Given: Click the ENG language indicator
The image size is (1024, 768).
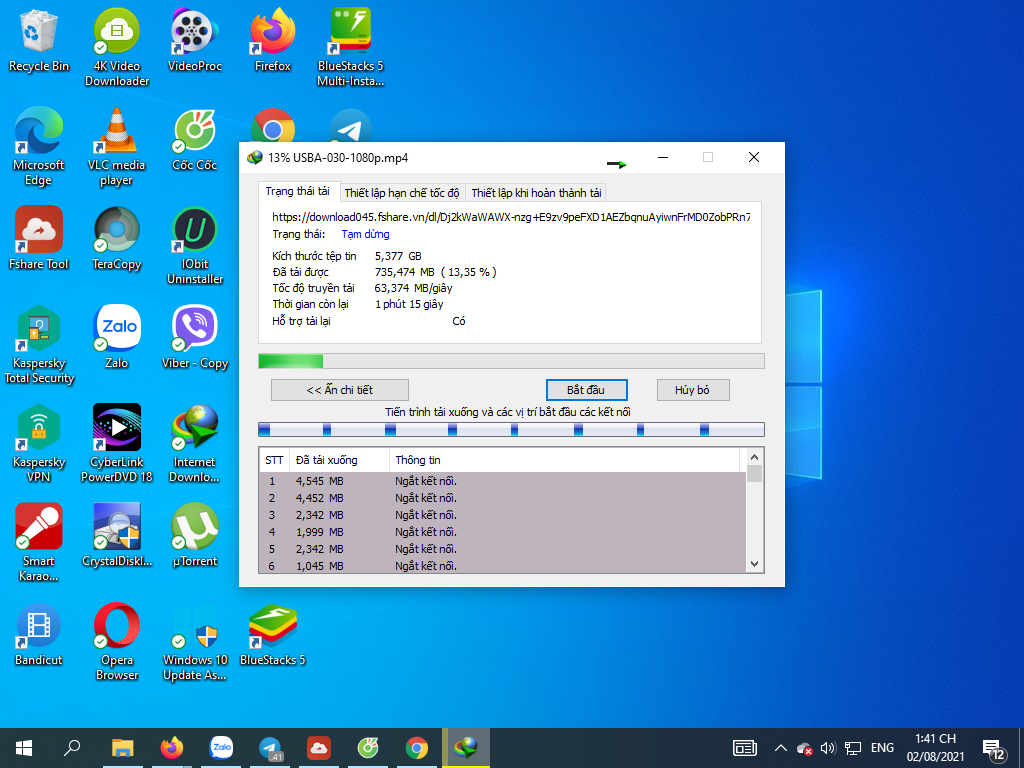Looking at the screenshot, I should click(882, 748).
